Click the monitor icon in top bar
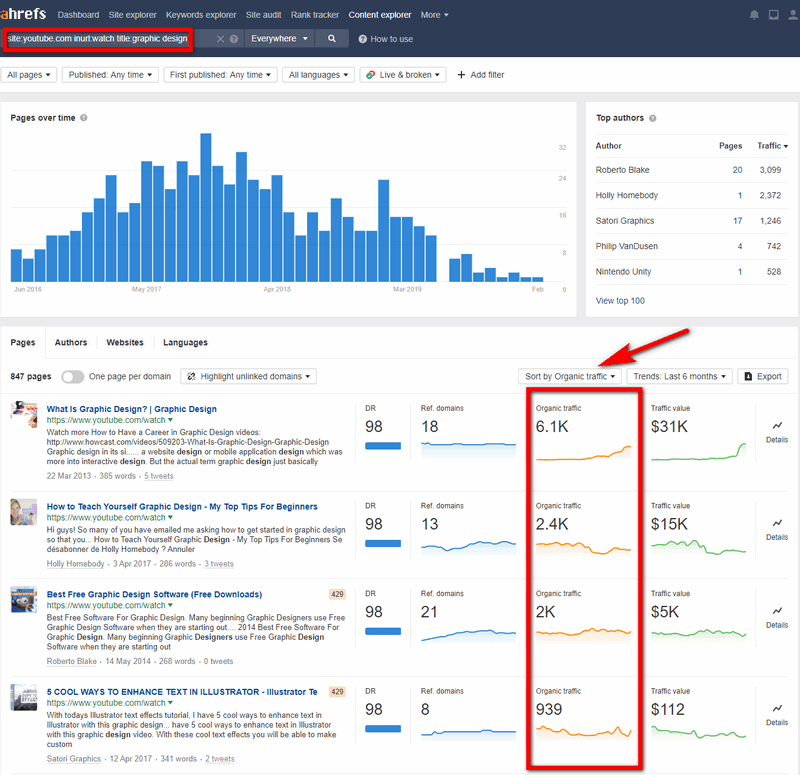Image resolution: width=800 pixels, height=775 pixels. point(774,15)
